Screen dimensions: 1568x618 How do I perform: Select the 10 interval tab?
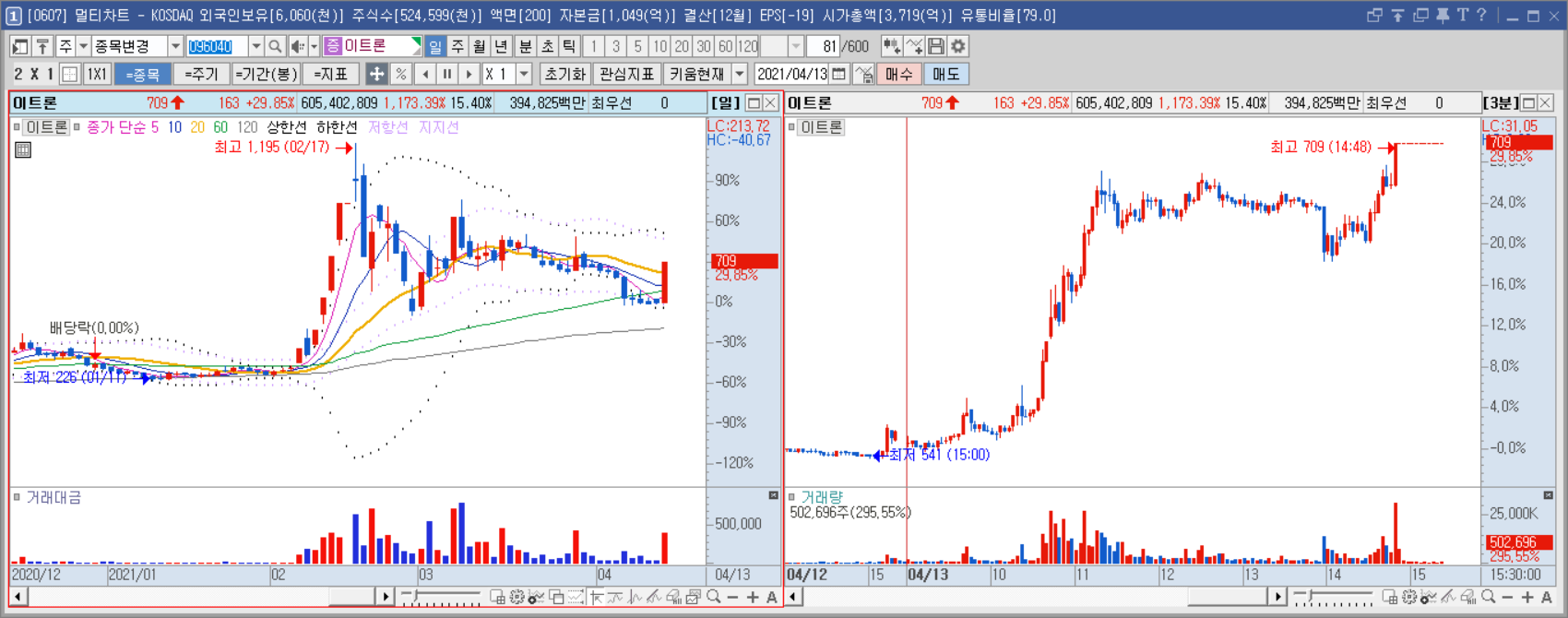659,46
